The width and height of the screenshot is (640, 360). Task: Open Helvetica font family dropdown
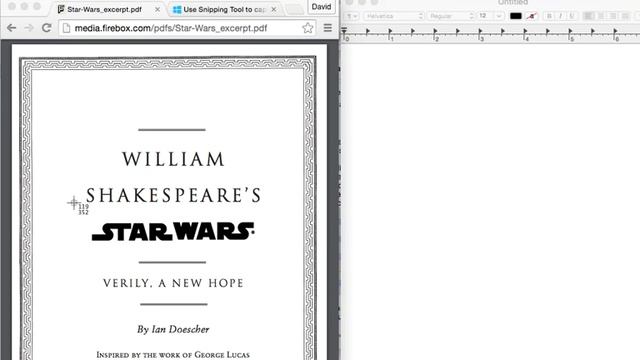393,16
